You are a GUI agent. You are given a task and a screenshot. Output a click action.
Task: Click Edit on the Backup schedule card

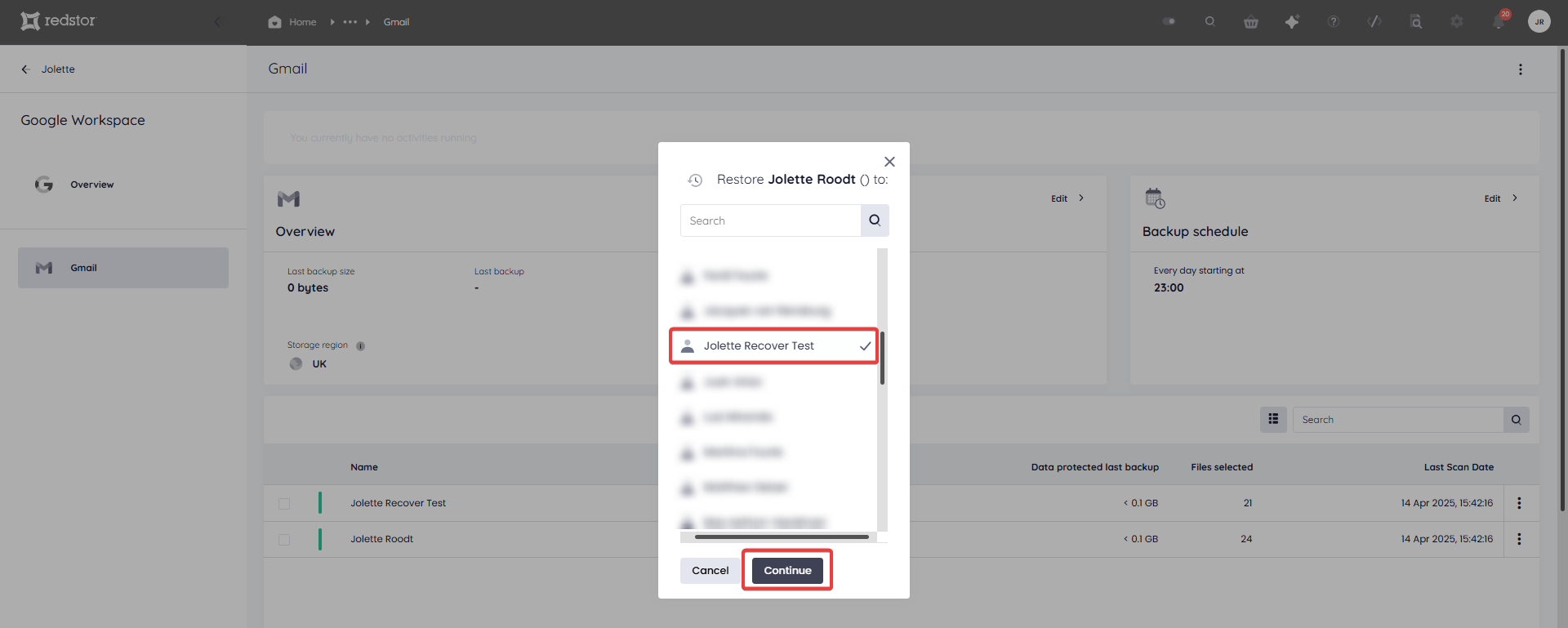tap(1501, 198)
